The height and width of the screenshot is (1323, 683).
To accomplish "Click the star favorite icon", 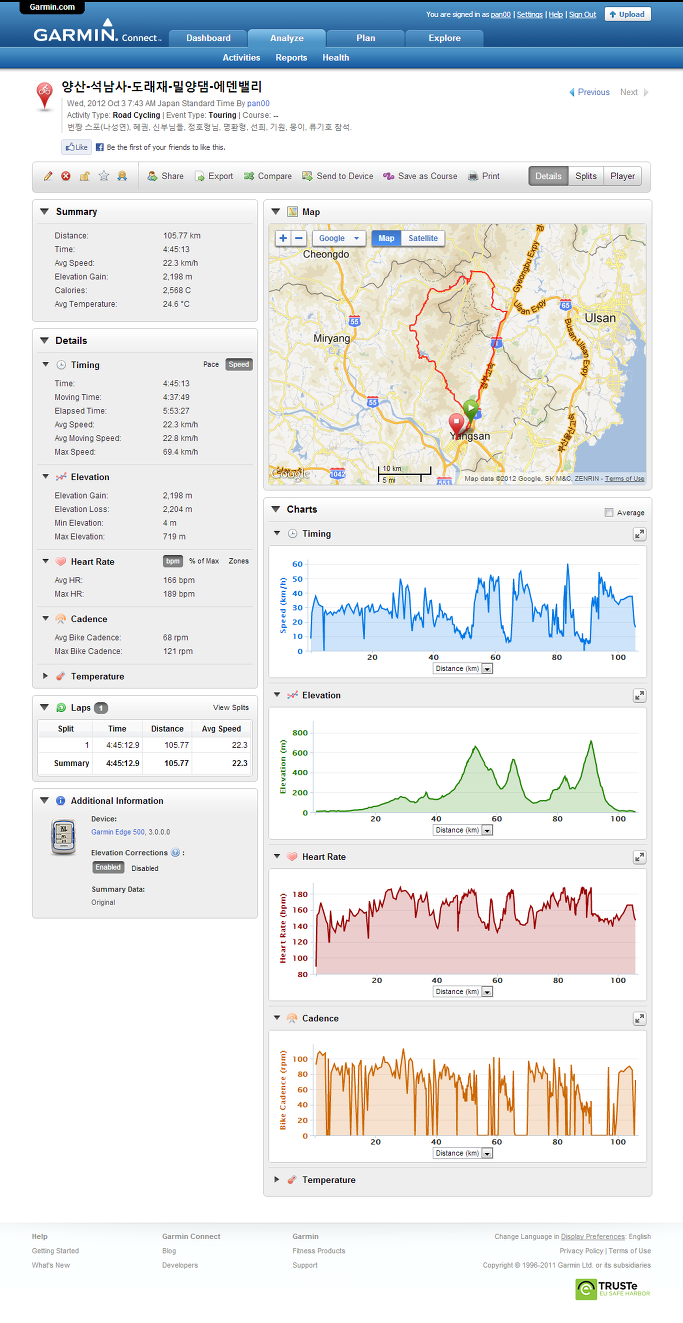I will (103, 176).
